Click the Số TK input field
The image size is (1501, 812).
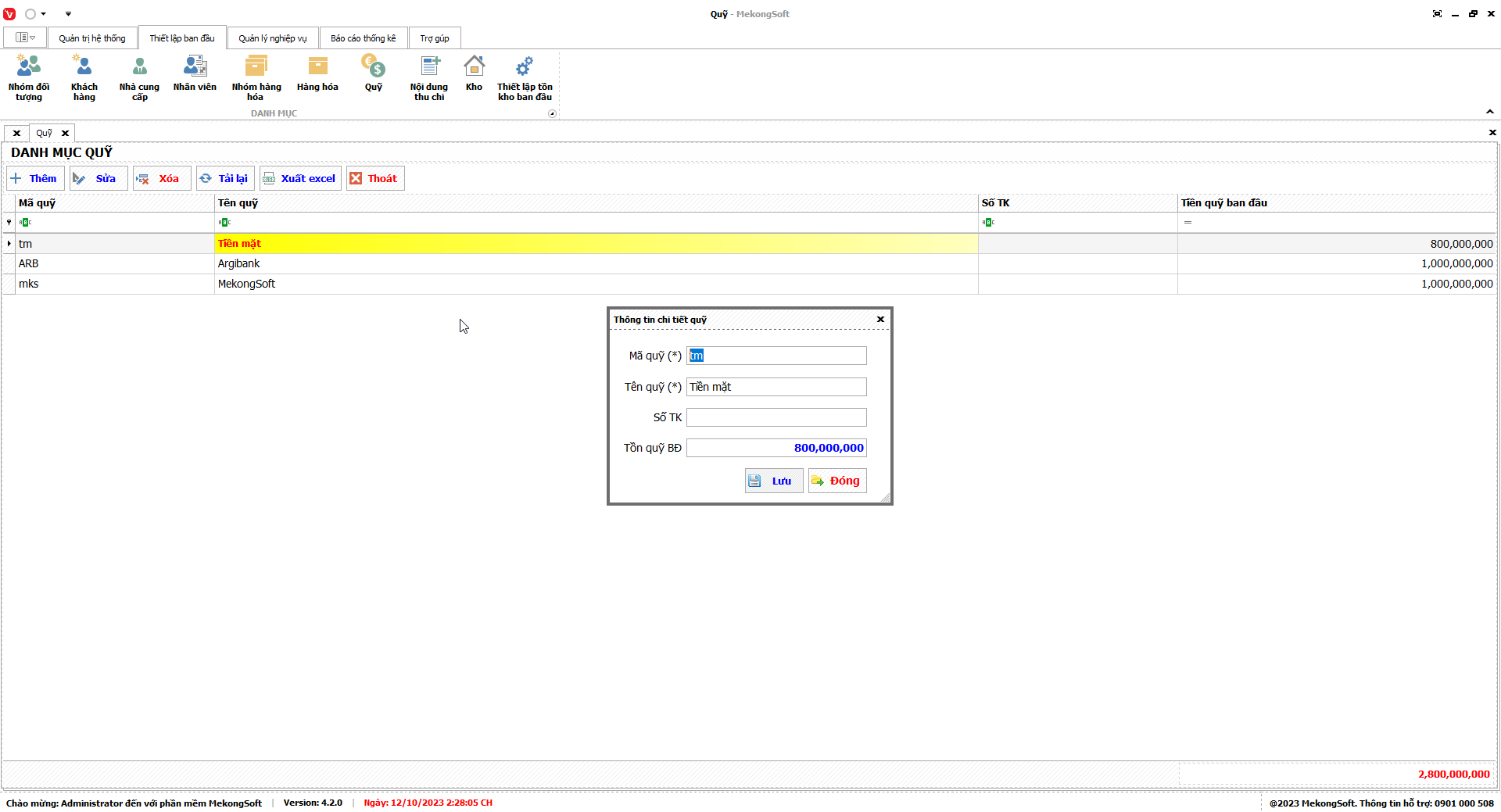[776, 417]
